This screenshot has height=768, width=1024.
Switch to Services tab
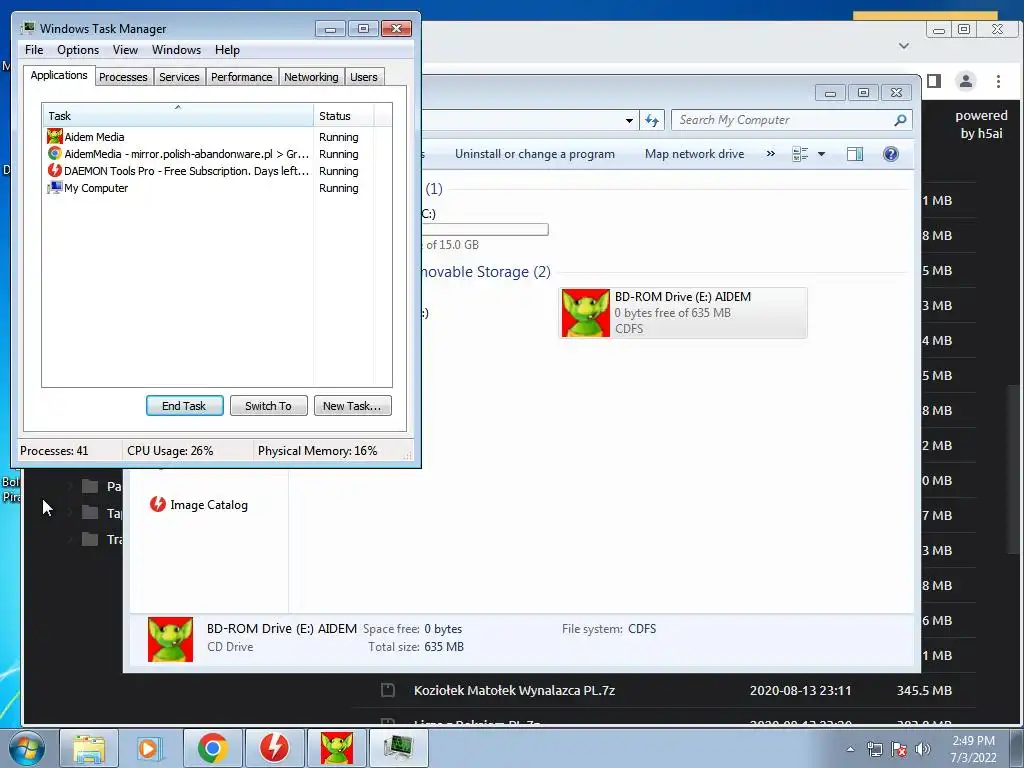point(179,77)
